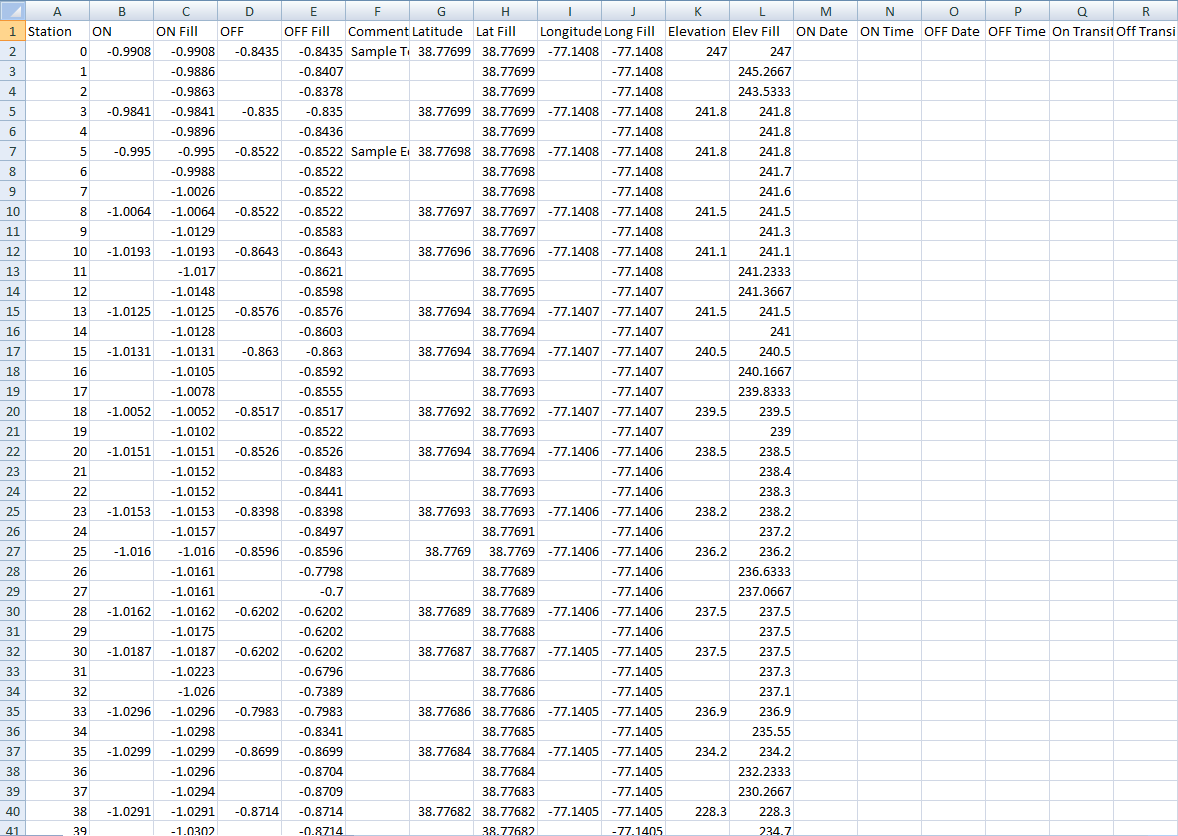
Task: Select column M header
Action: click(825, 11)
